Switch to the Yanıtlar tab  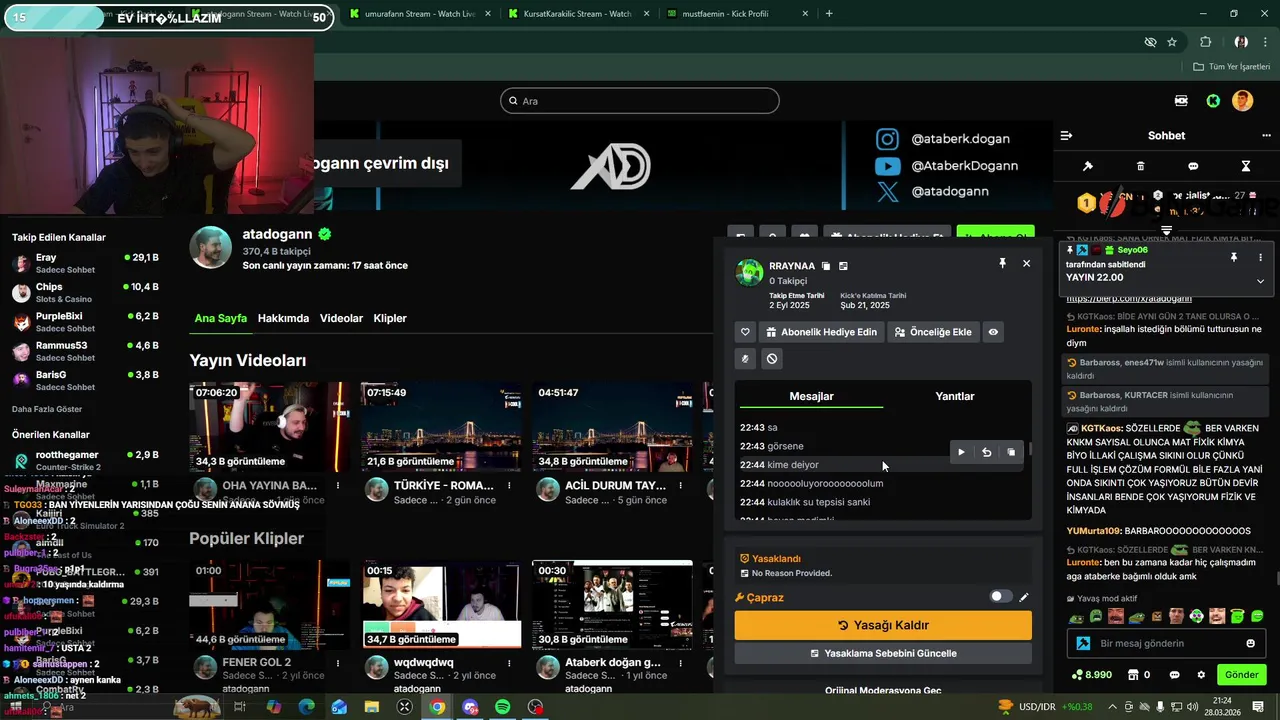pyautogui.click(x=954, y=396)
